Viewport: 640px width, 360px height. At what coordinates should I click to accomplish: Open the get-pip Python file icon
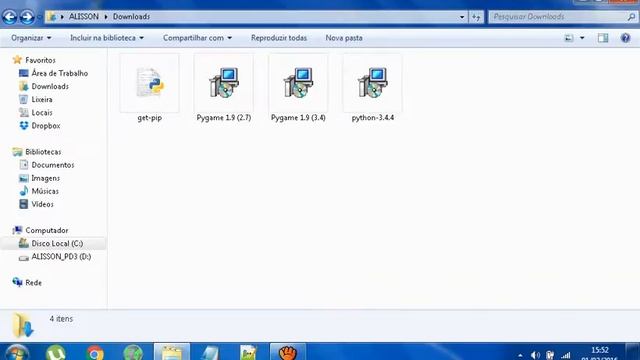(x=150, y=83)
